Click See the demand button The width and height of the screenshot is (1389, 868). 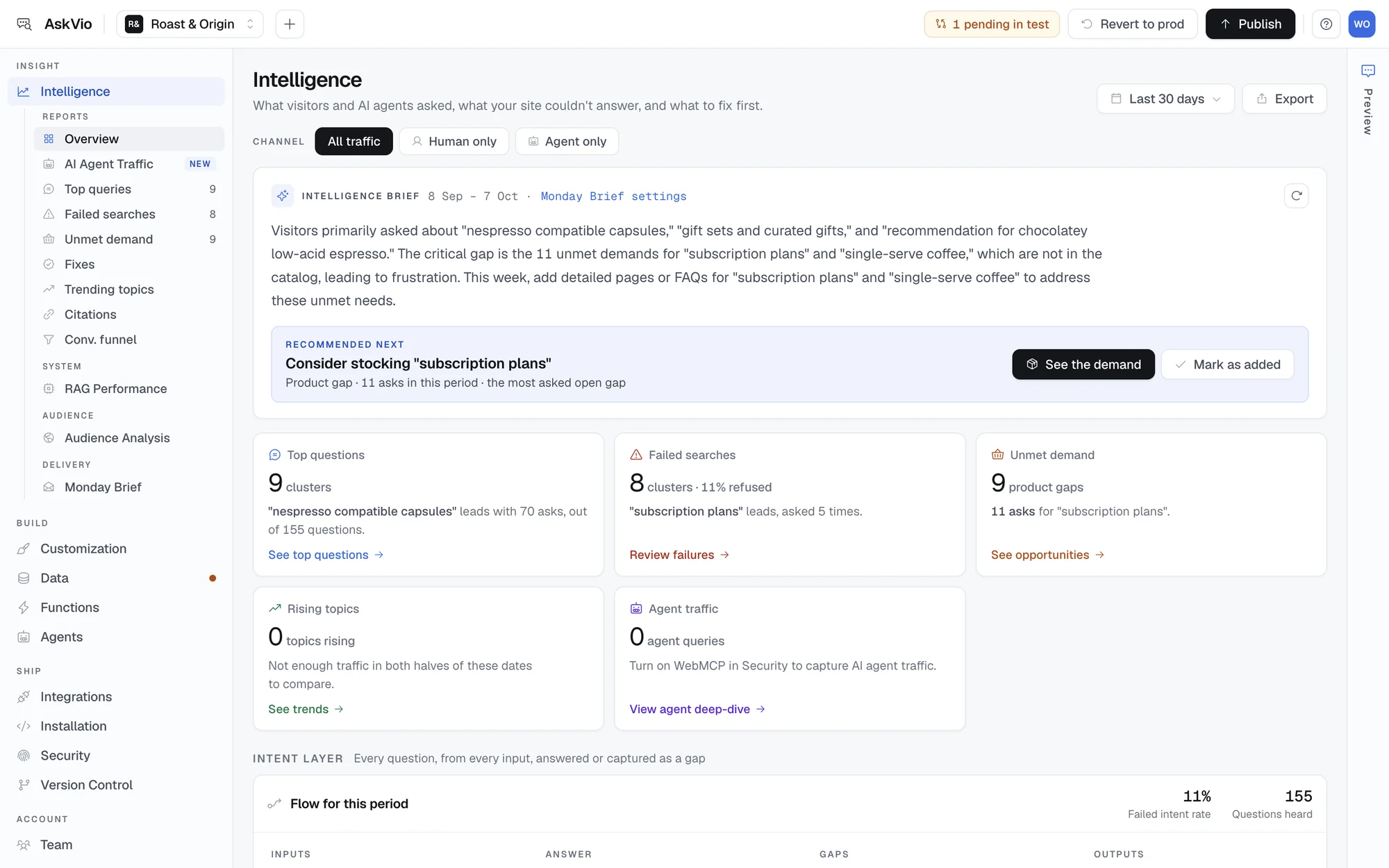[1083, 365]
